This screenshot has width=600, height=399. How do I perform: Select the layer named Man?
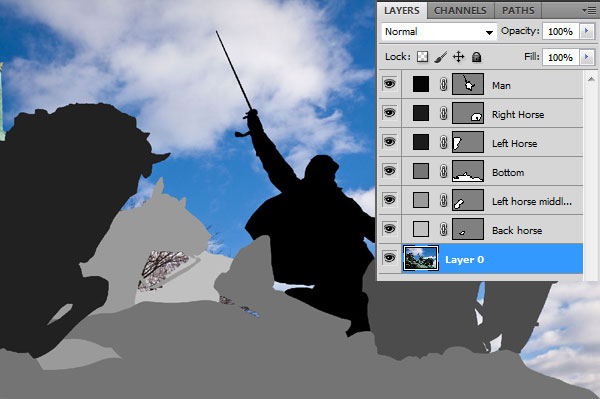coord(501,85)
